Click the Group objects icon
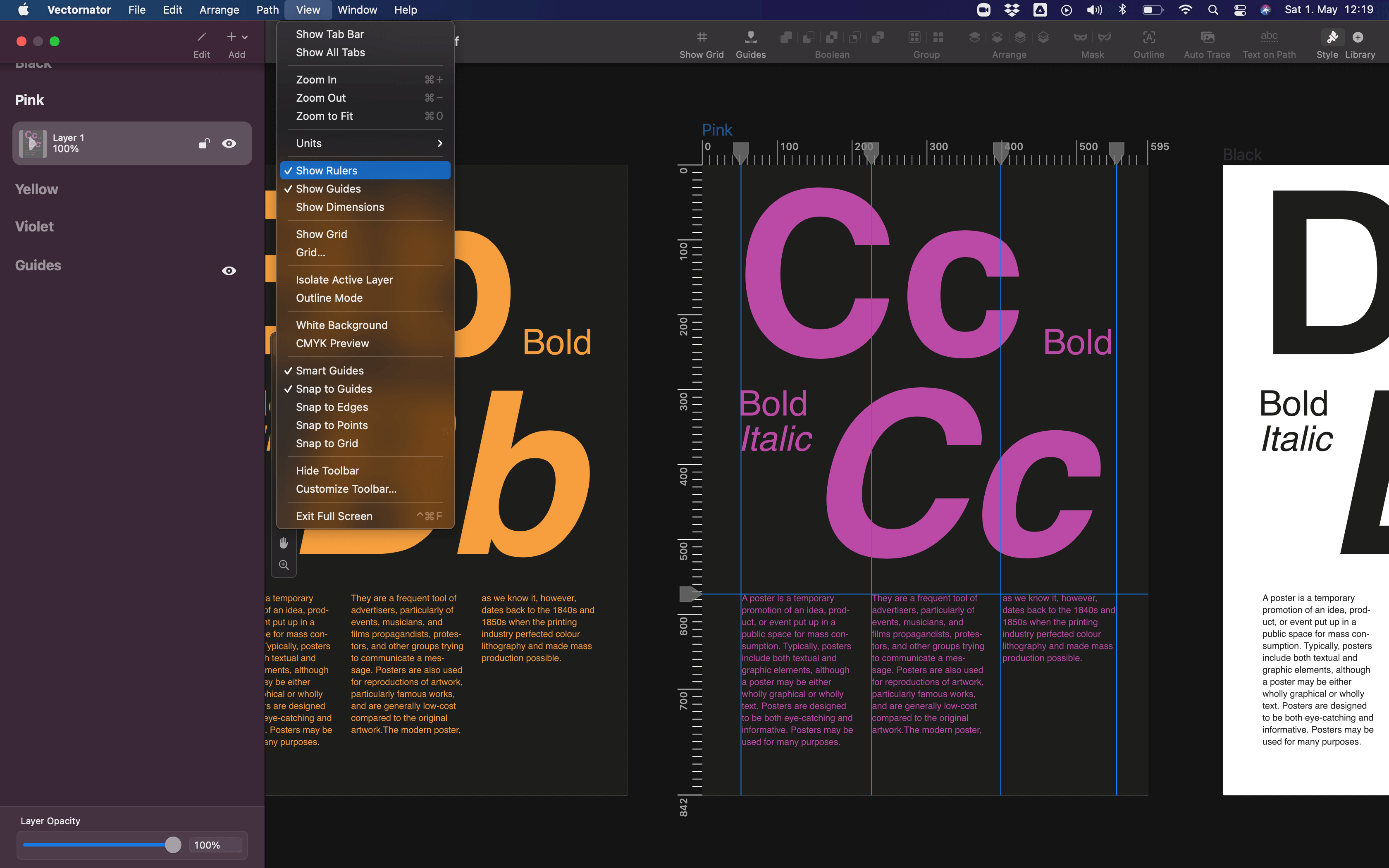 pos(914,37)
